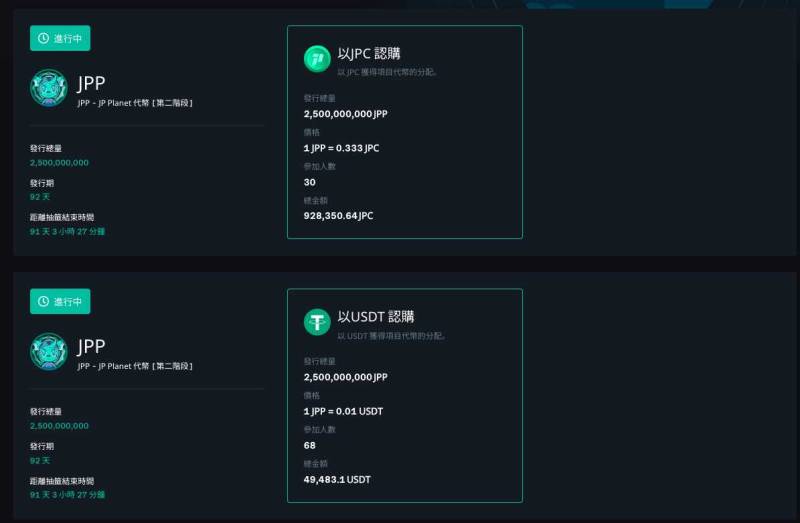The image size is (800, 523).
Task: Click the JPC coin icon in the first card
Action: [x=317, y=59]
